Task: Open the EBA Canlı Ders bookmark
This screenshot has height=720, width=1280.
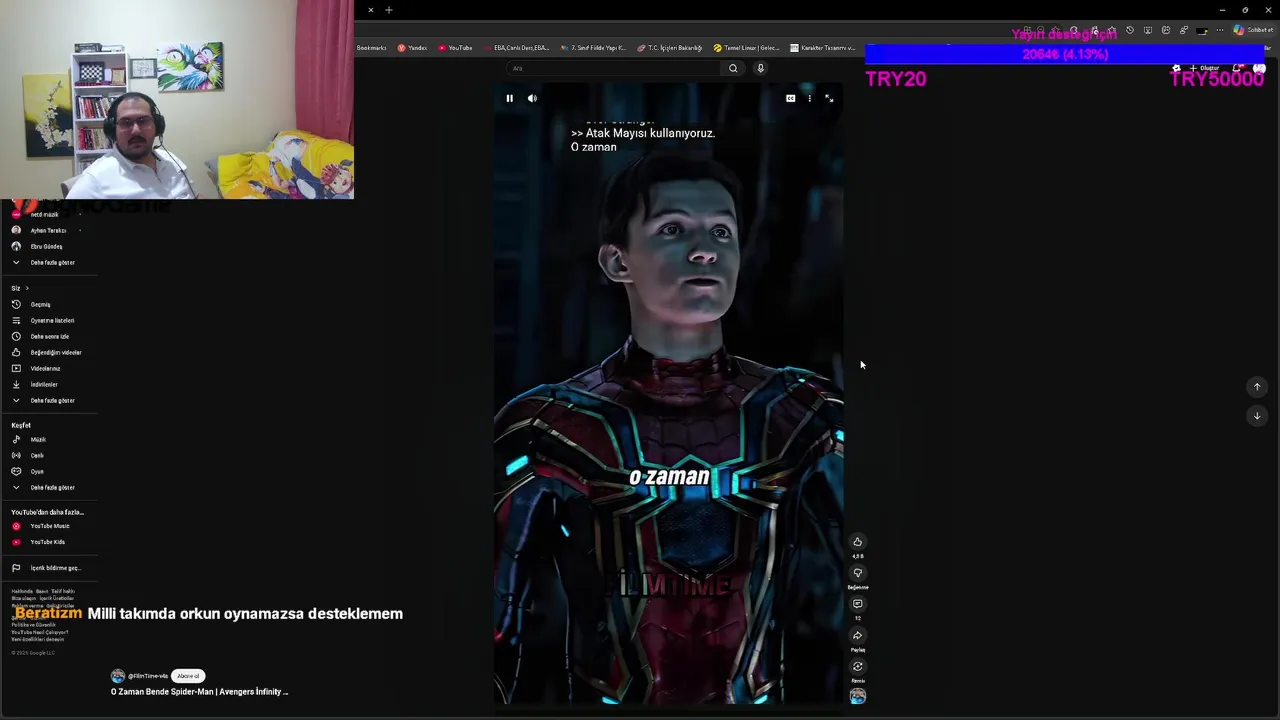Action: click(x=516, y=48)
